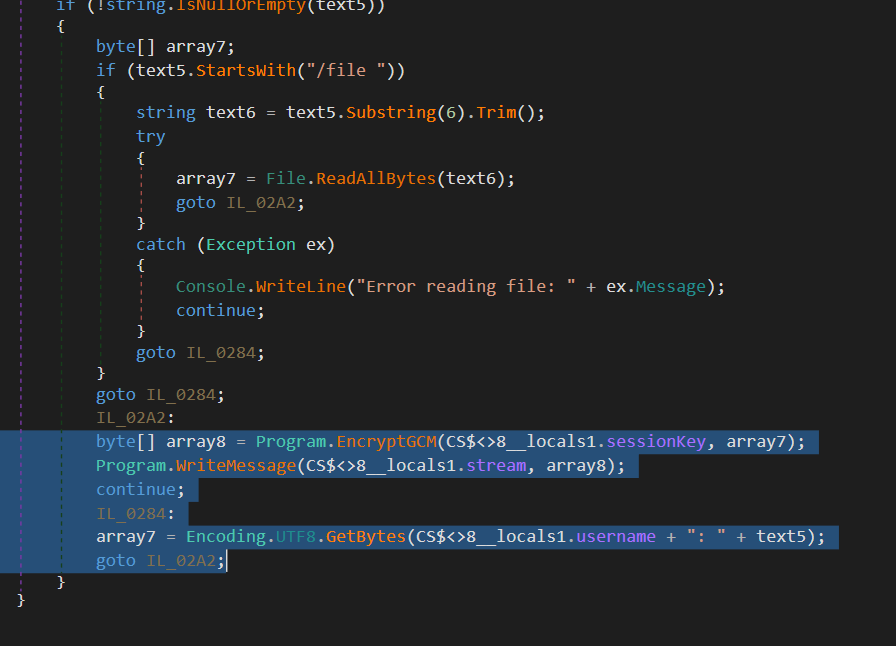
Task: Click the WriteLine method name
Action: click(301, 286)
